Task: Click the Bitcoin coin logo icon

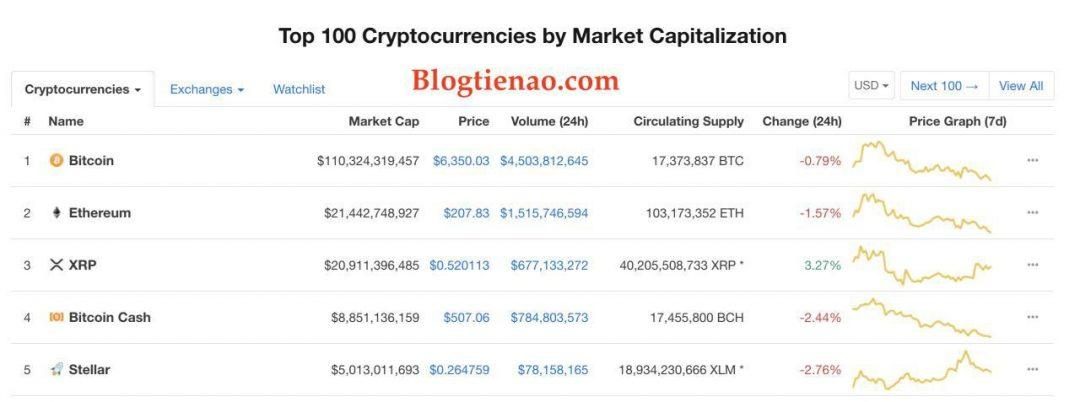Action: point(56,160)
